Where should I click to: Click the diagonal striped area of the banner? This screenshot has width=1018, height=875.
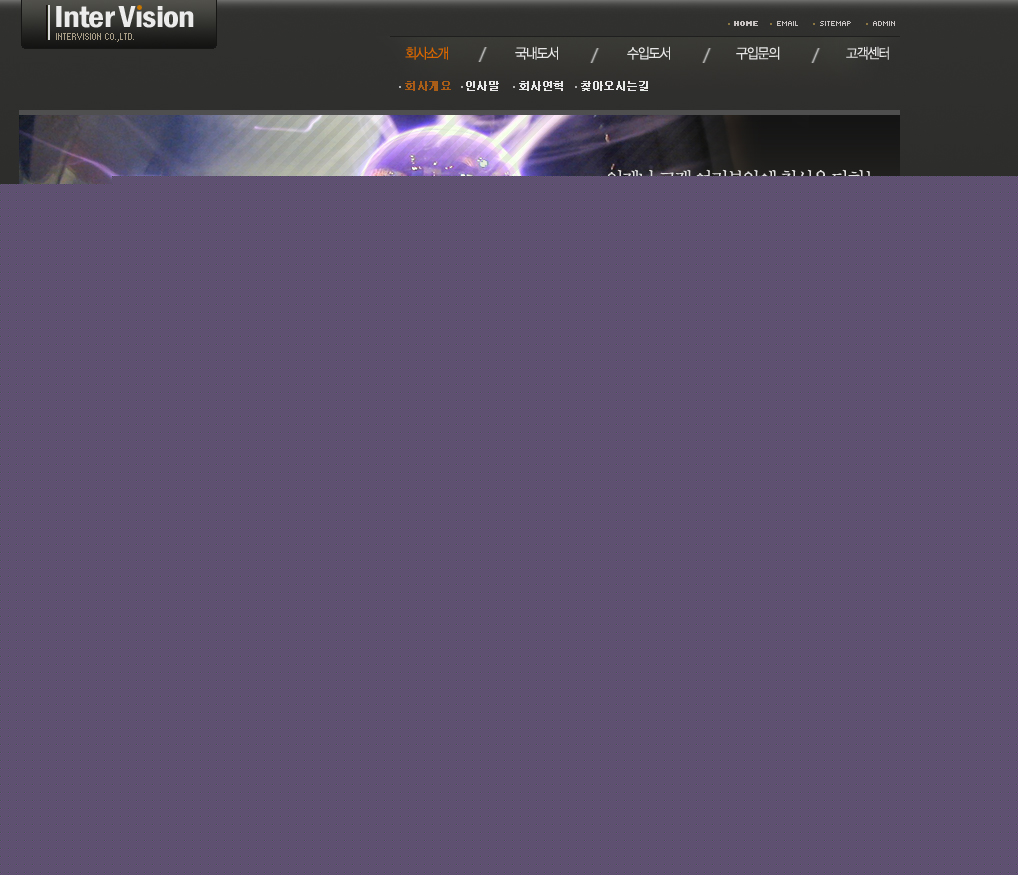[250, 145]
